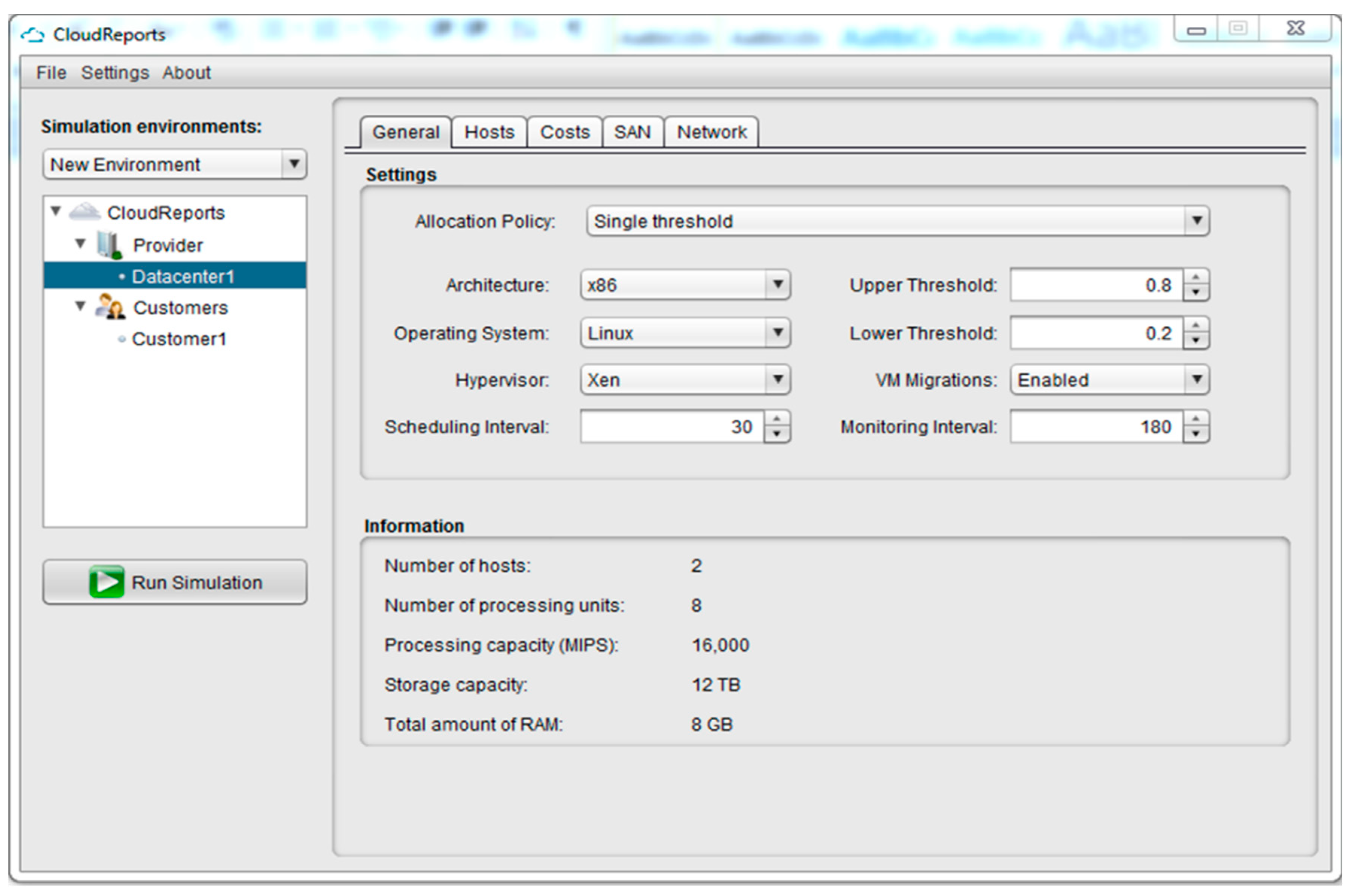Decrease Monitoring Interval with down arrow
The width and height of the screenshot is (1348, 896).
click(1195, 434)
